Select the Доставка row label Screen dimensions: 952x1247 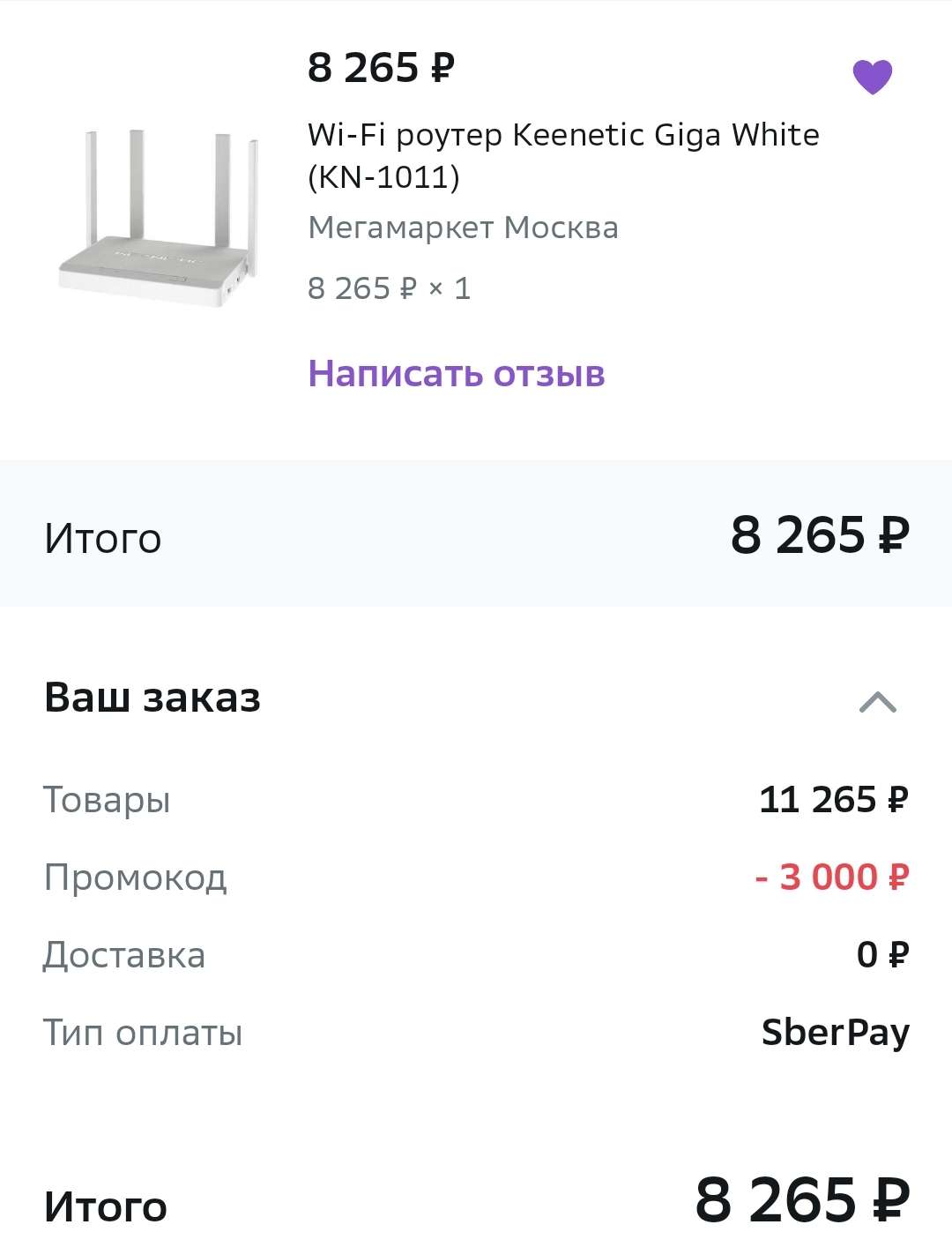pyautogui.click(x=124, y=955)
